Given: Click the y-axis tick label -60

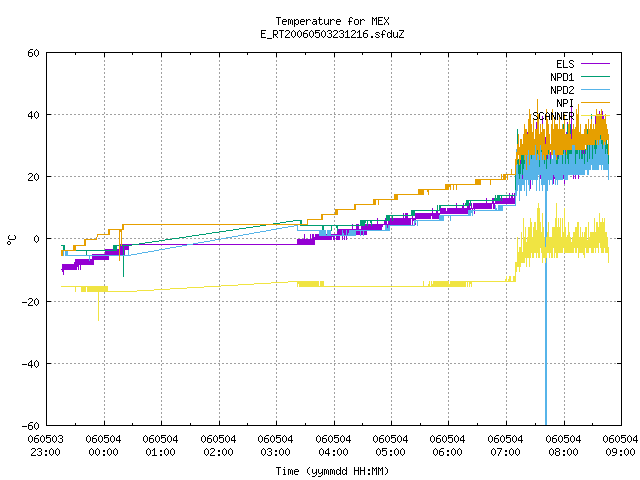Looking at the screenshot, I should [31, 426].
